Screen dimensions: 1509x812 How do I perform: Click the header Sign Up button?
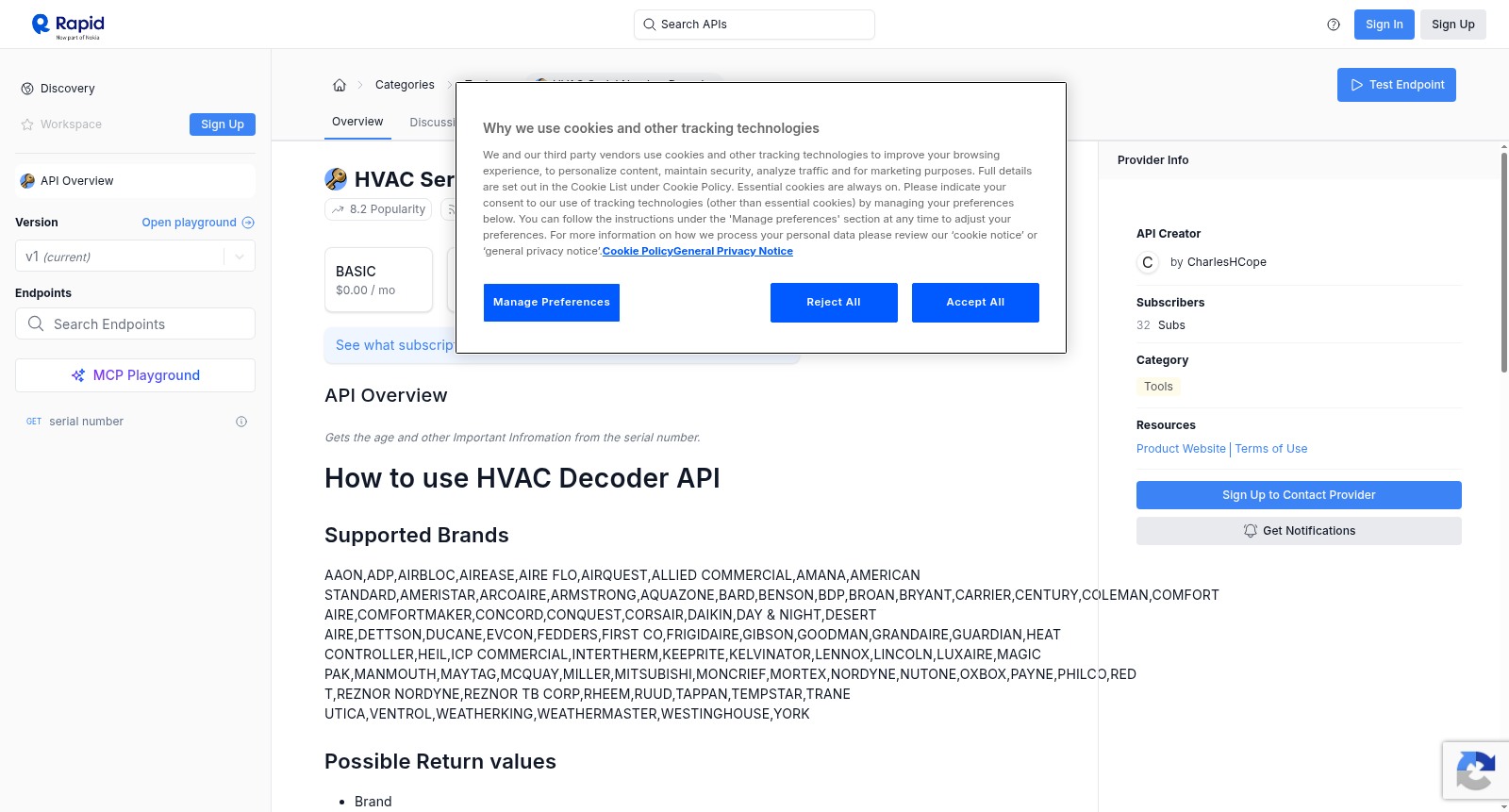pos(1452,25)
